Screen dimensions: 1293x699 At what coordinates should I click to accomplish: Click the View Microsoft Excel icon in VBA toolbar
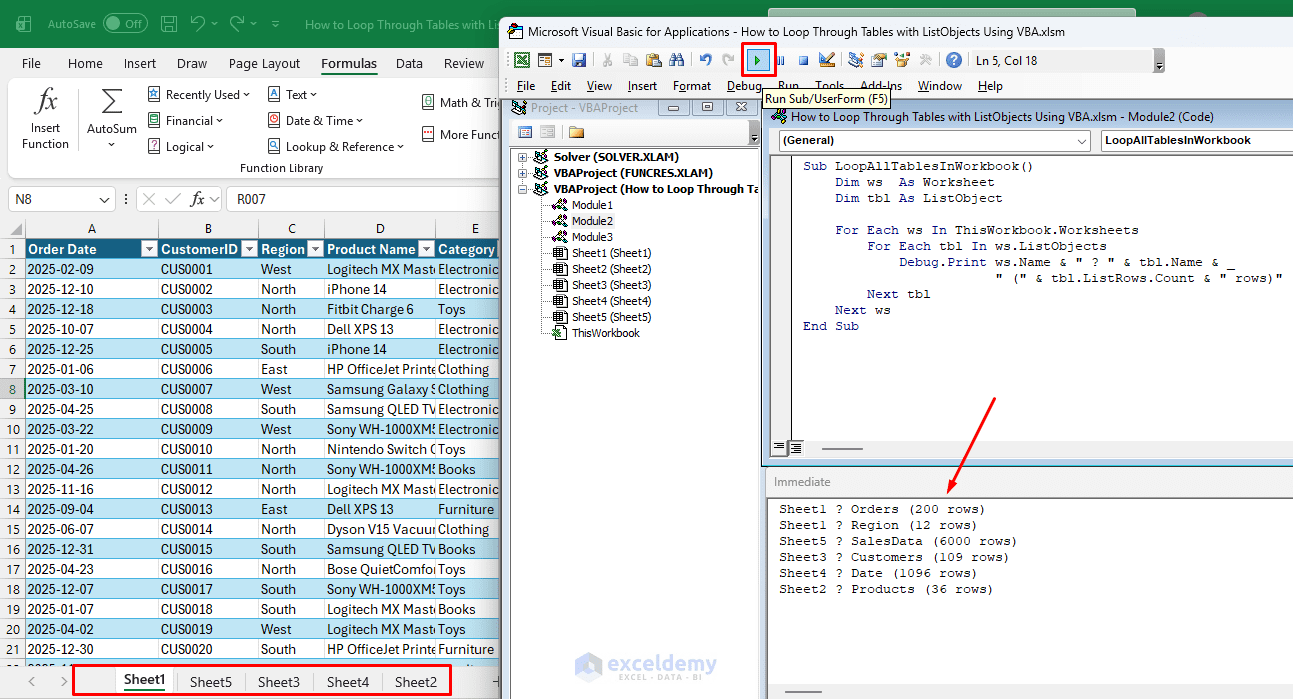point(522,60)
